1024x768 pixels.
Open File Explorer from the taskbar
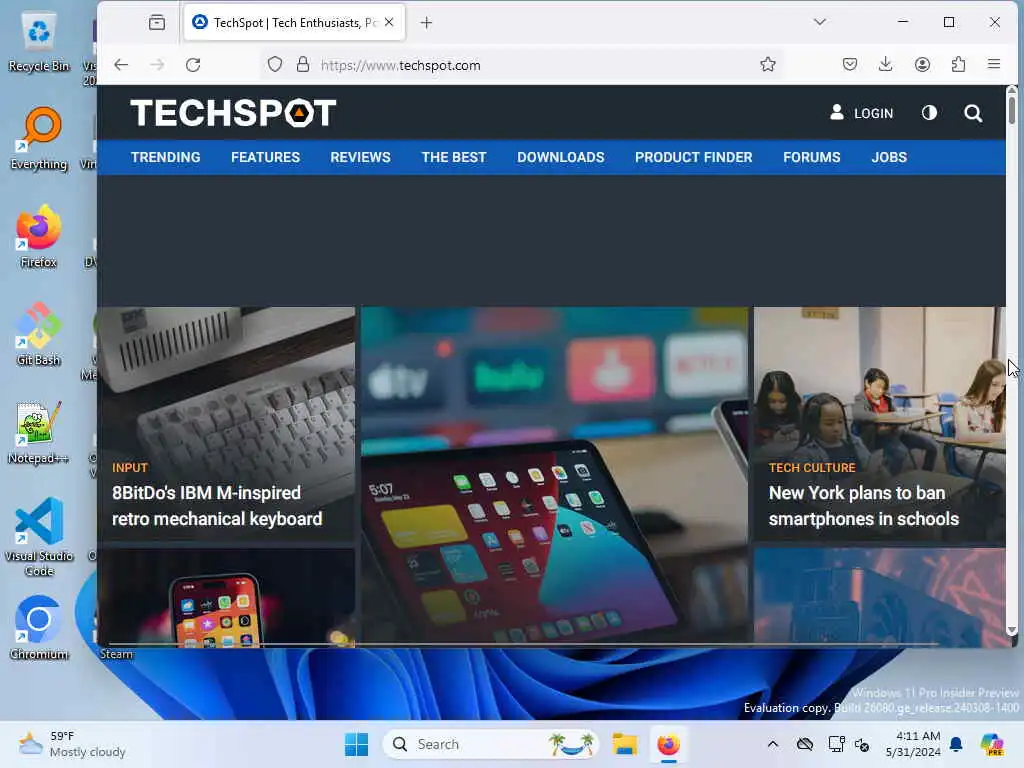(x=624, y=744)
